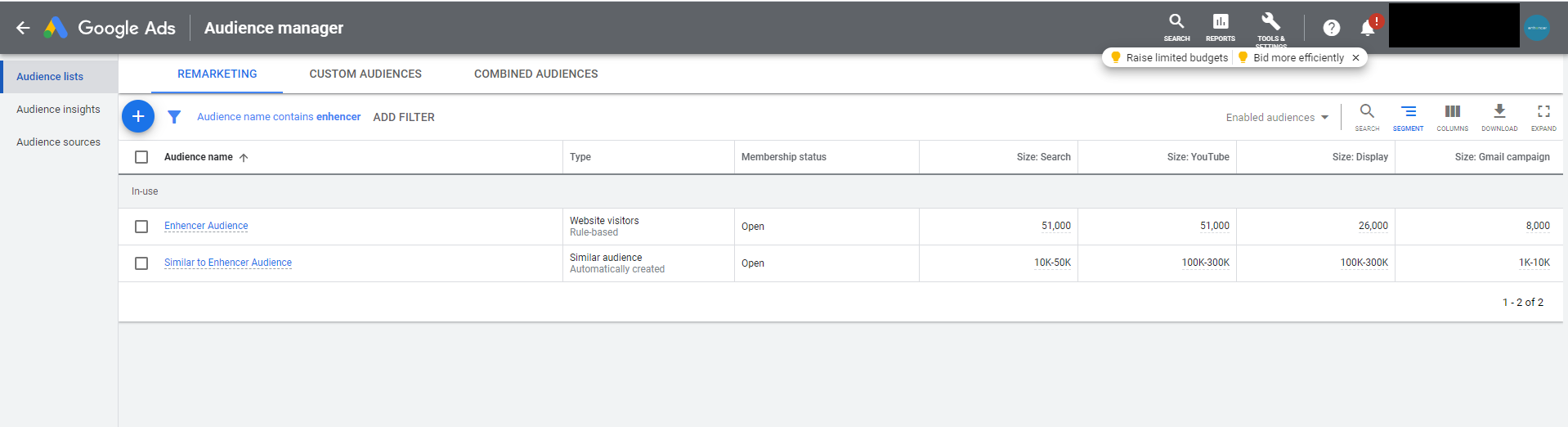Click the blue plus add audience button
This screenshot has width=1568, height=427.
pyautogui.click(x=138, y=117)
